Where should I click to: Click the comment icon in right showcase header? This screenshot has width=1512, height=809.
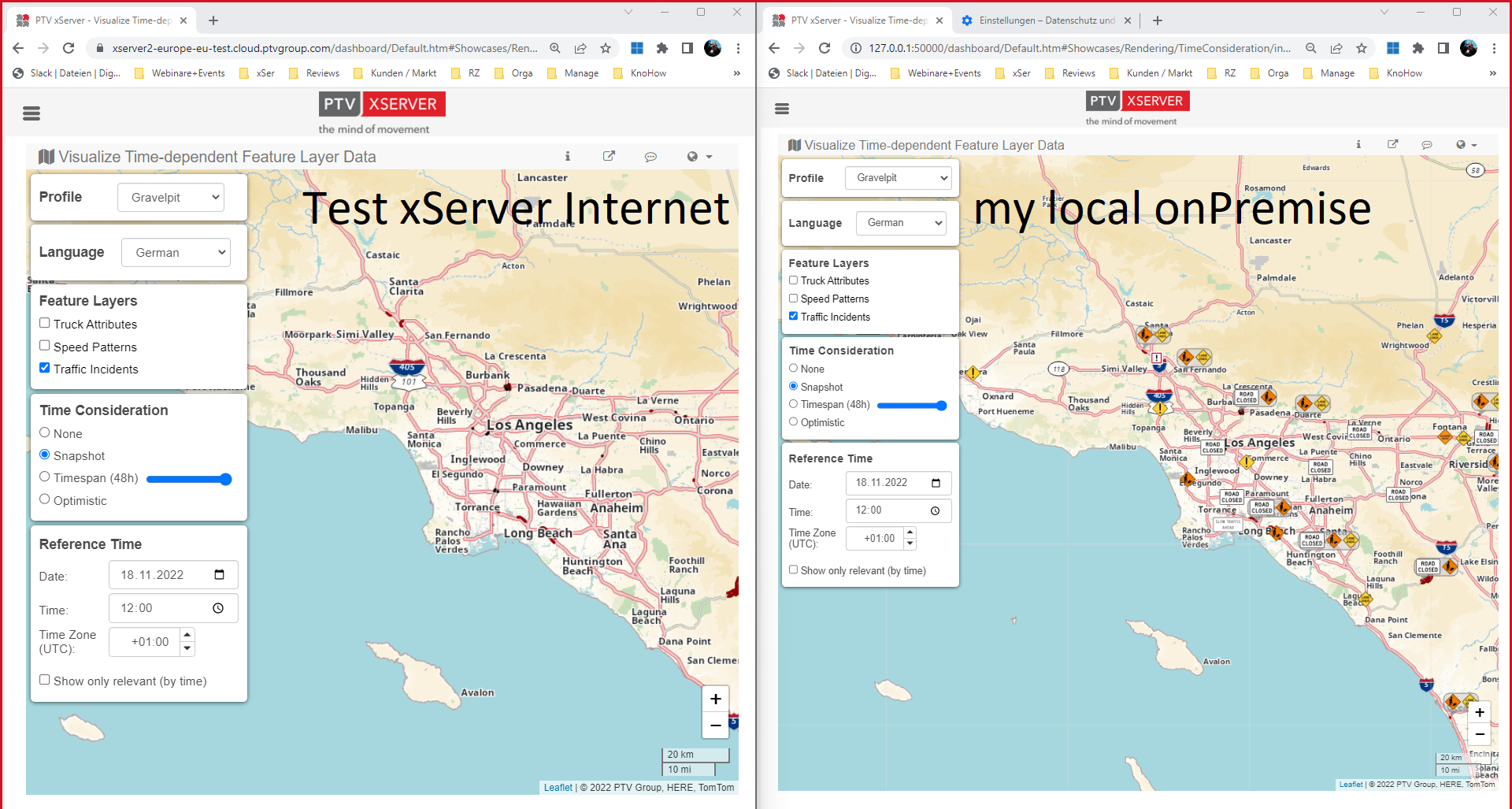point(1426,145)
